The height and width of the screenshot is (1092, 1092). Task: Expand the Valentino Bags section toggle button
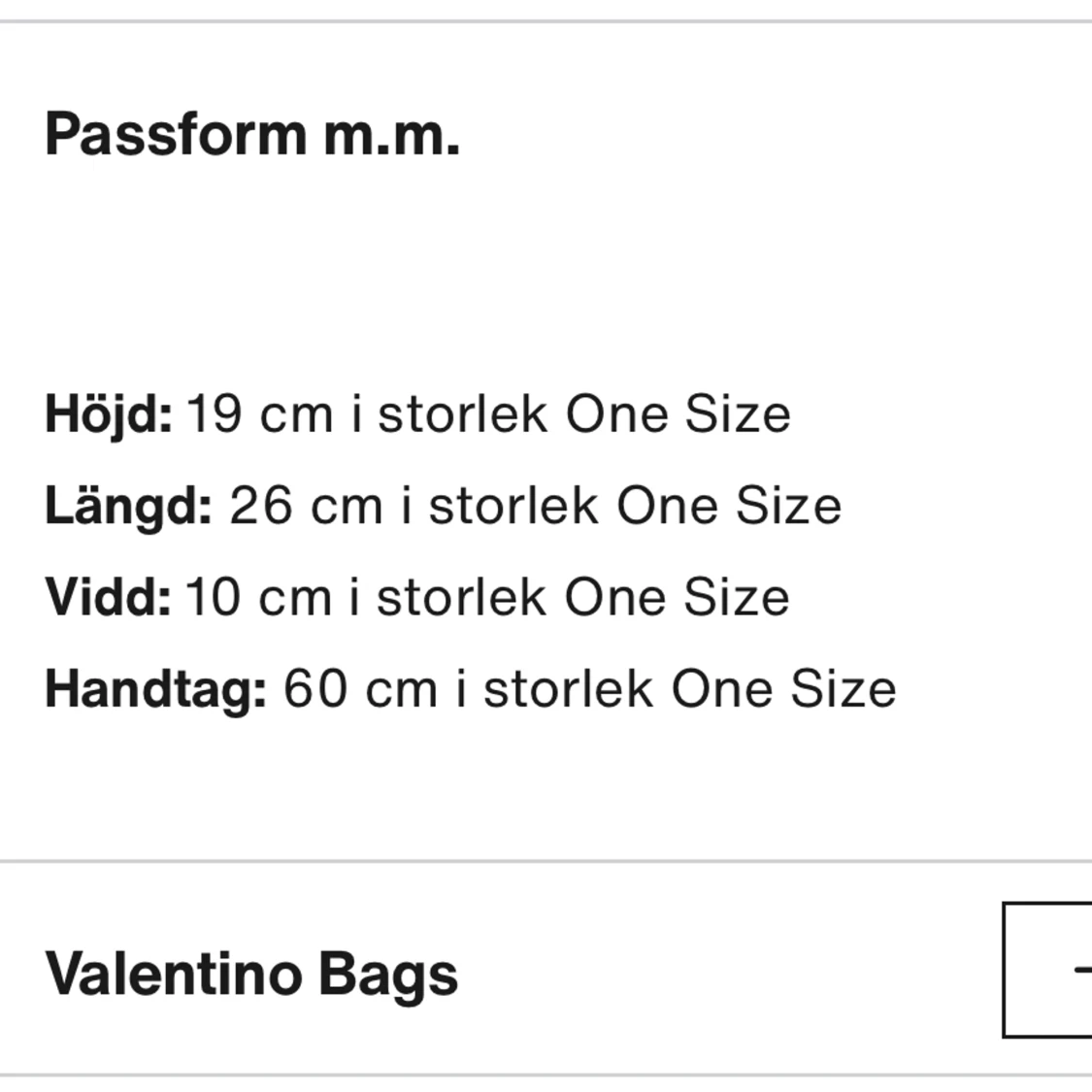pyautogui.click(x=1048, y=970)
